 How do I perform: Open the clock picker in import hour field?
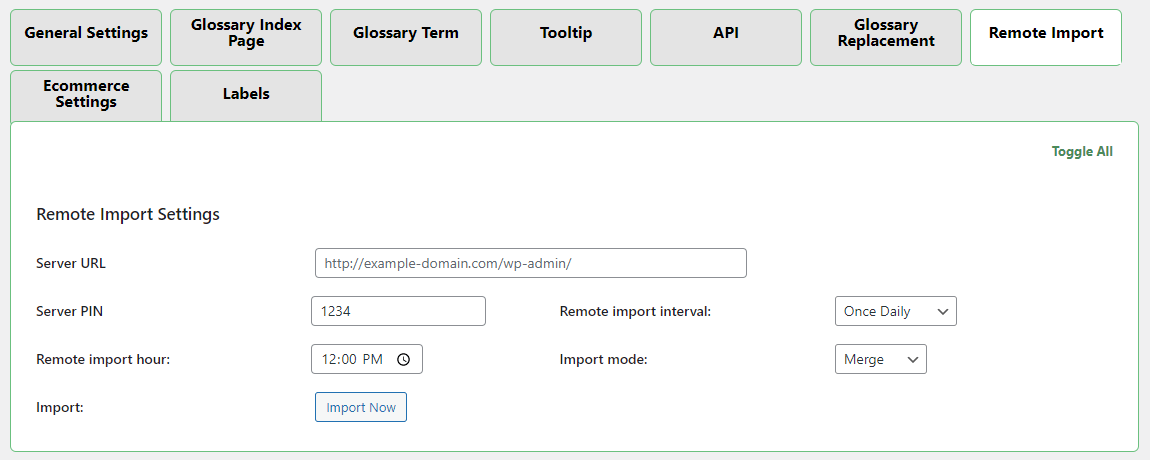coord(403,360)
